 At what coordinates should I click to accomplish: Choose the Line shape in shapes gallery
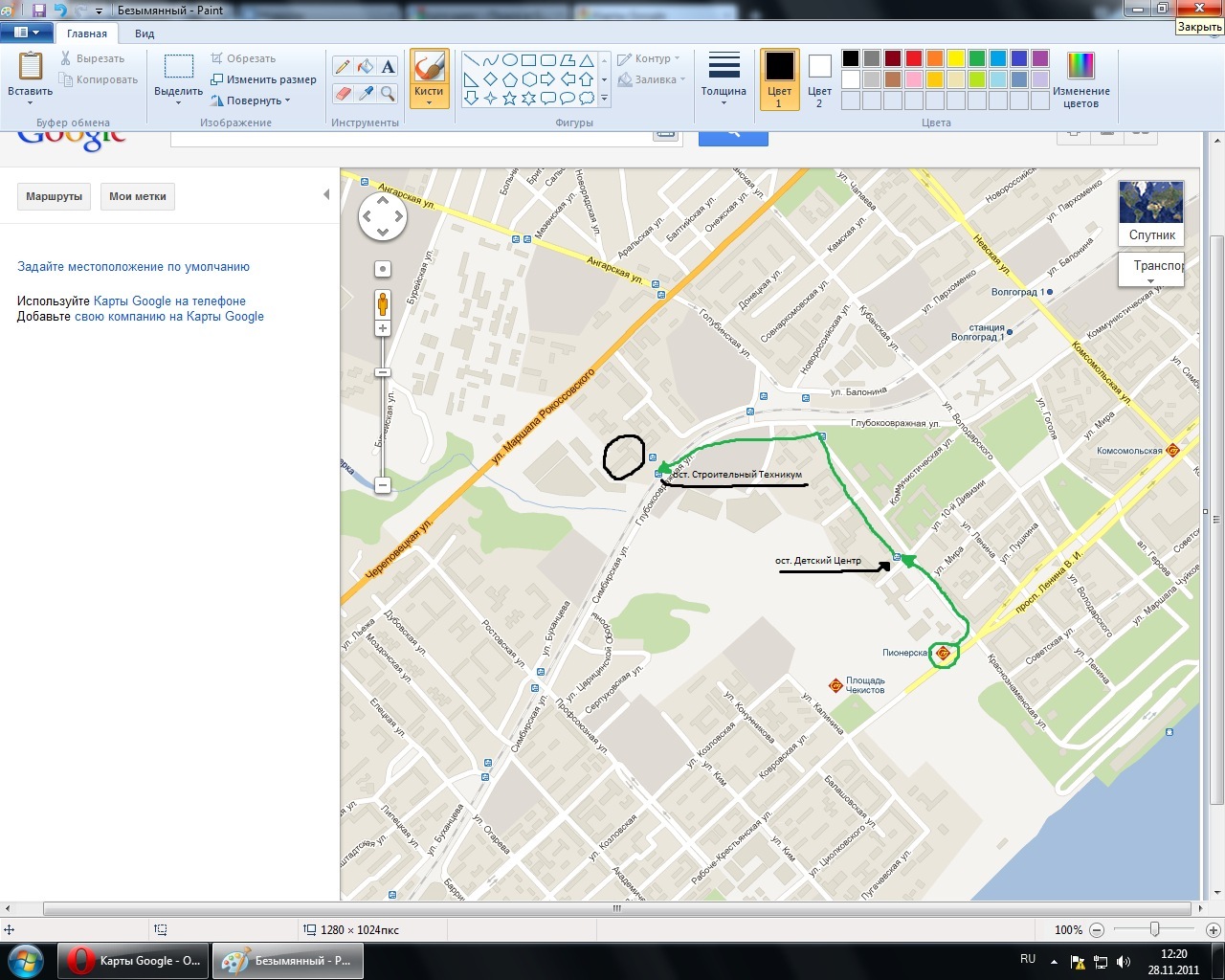(x=471, y=60)
